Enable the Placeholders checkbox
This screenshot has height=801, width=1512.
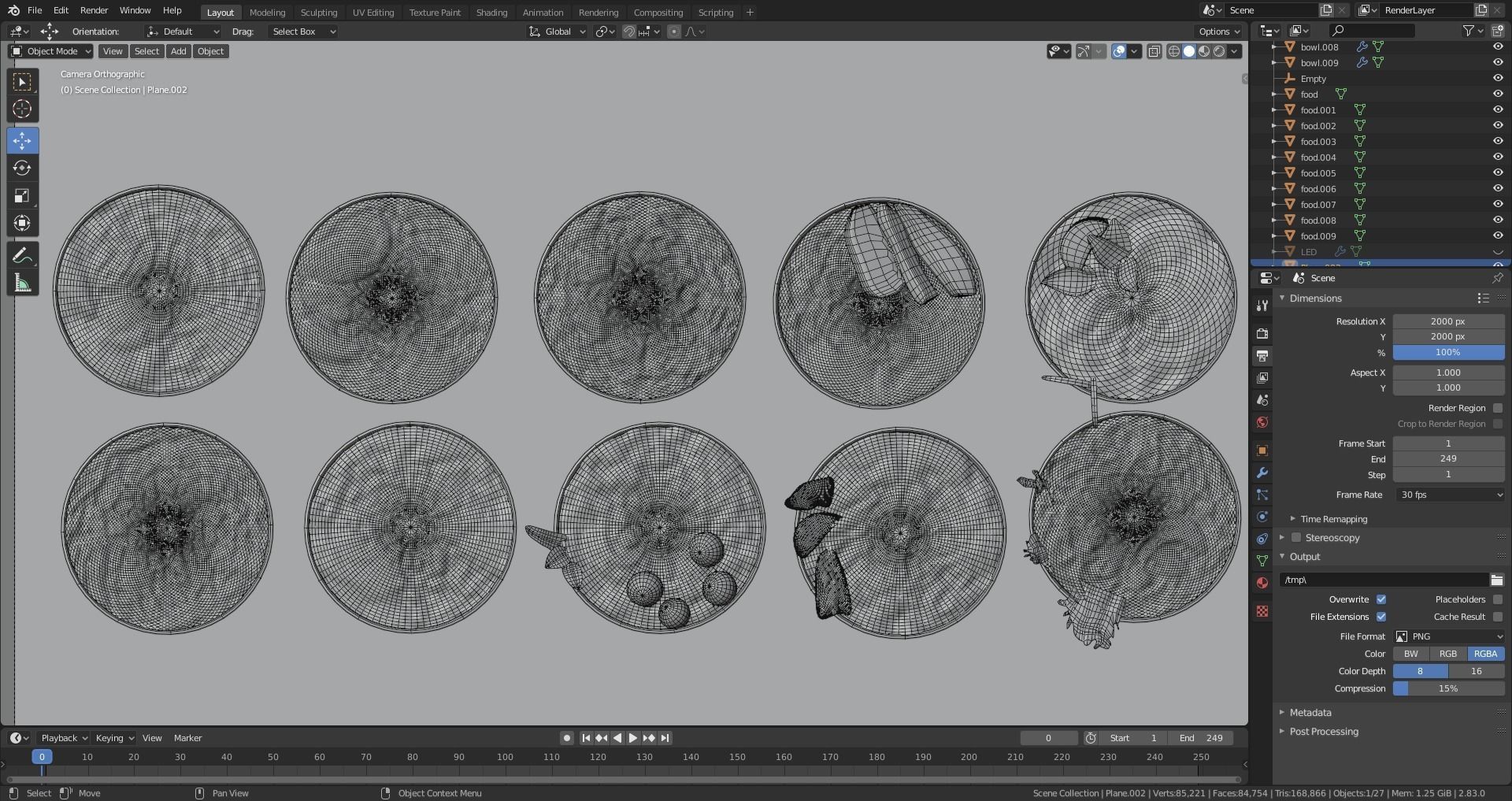[x=1498, y=599]
